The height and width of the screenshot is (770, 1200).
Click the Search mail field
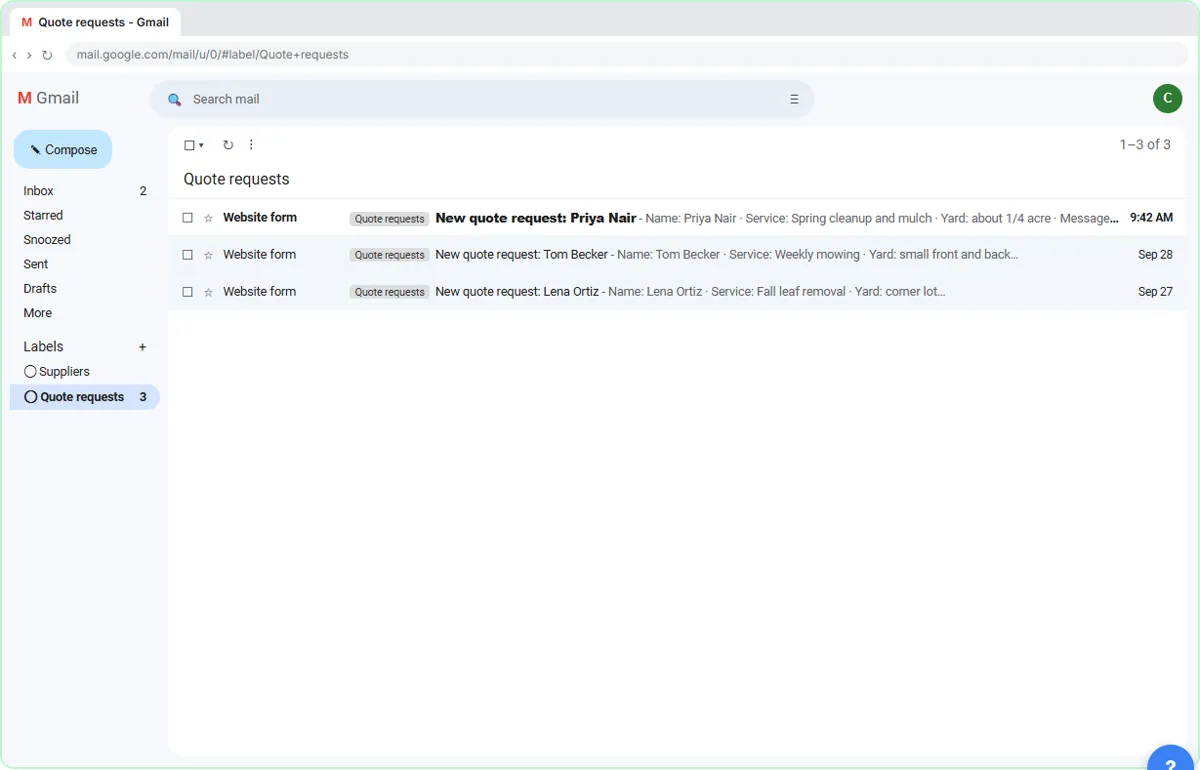[x=480, y=99]
